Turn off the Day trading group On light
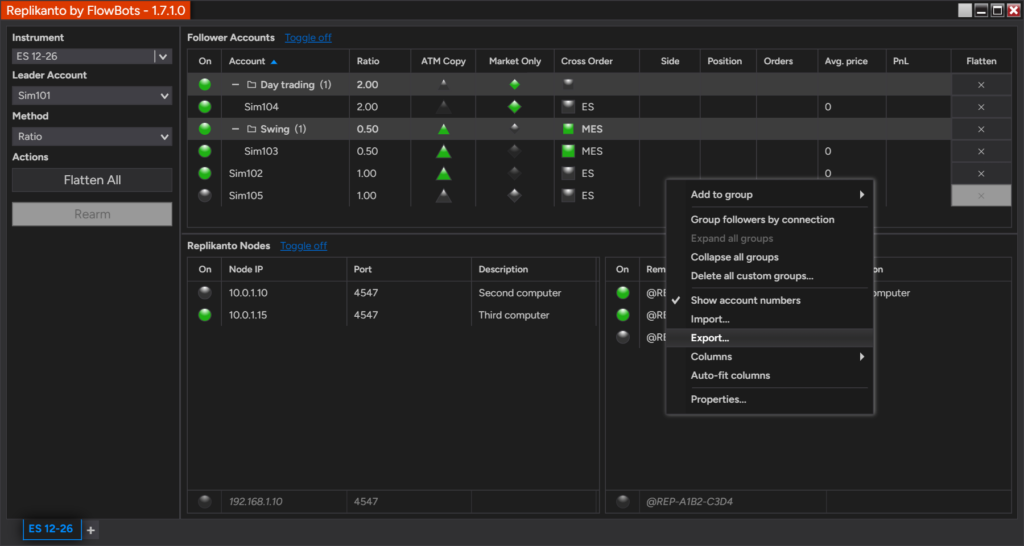The height and width of the screenshot is (546, 1024). coord(205,84)
